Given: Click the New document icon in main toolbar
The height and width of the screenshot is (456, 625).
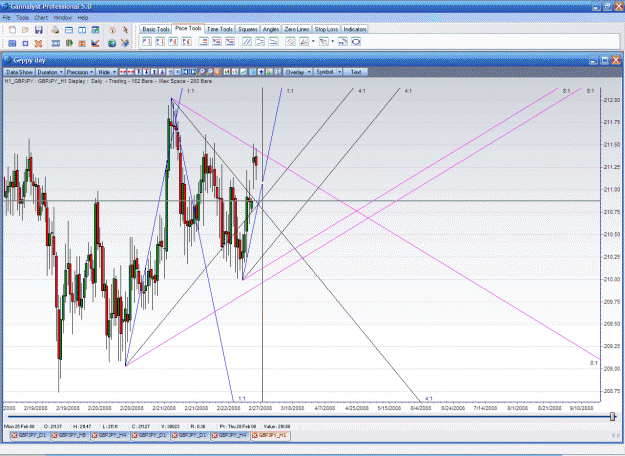Looking at the screenshot, I should (12, 30).
